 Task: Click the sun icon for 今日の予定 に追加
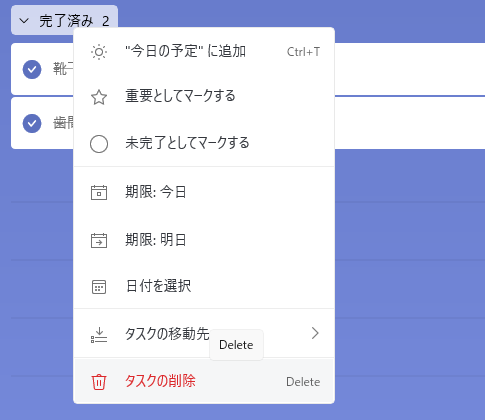[99, 52]
